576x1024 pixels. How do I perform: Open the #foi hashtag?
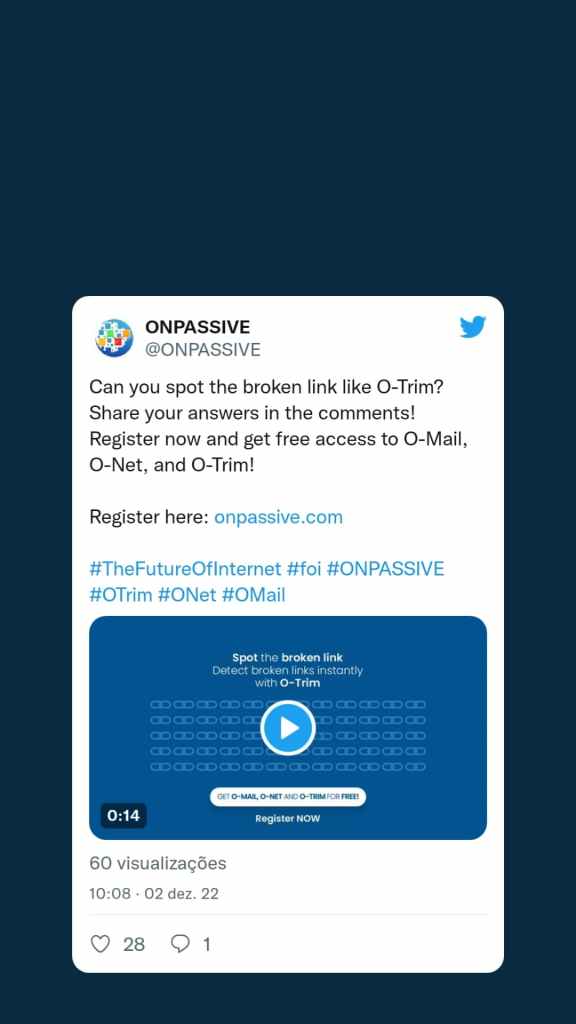tap(304, 569)
